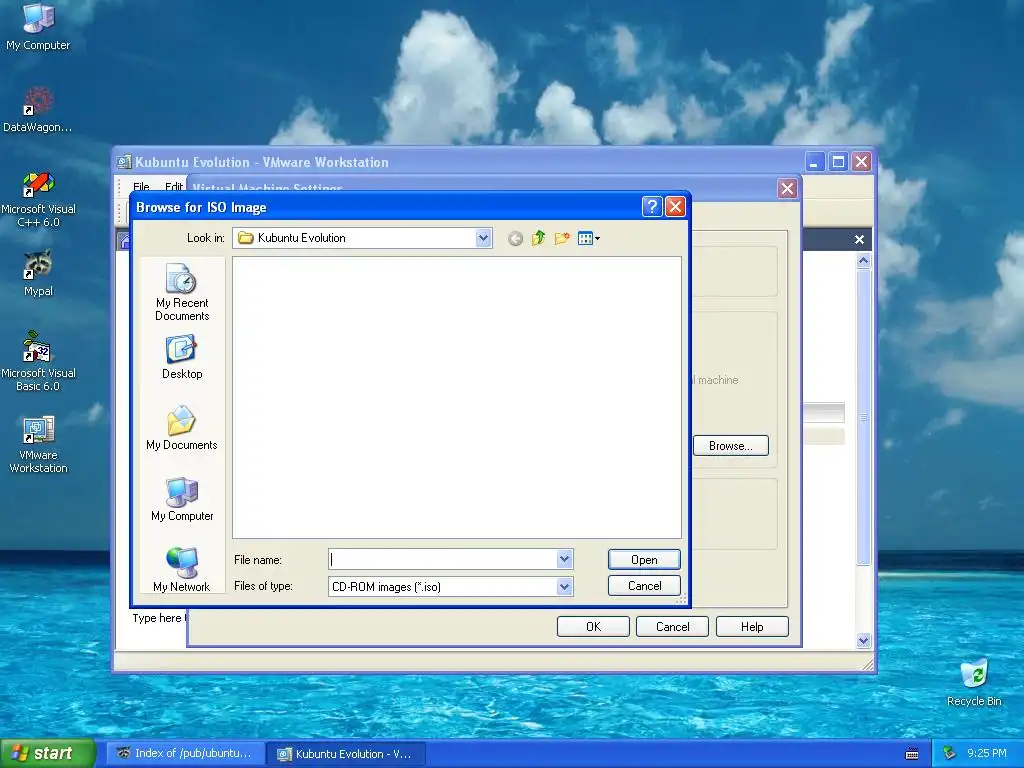
Task: Click the dialog help question mark button
Action: coord(652,207)
